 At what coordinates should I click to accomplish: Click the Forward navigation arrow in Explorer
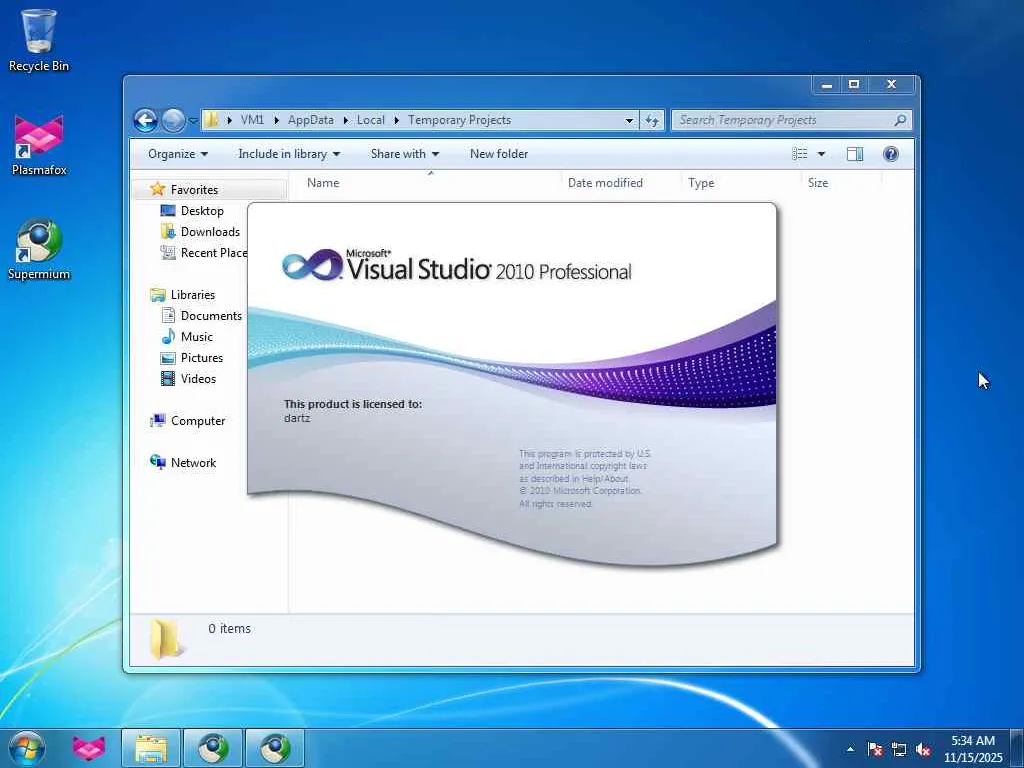click(172, 120)
